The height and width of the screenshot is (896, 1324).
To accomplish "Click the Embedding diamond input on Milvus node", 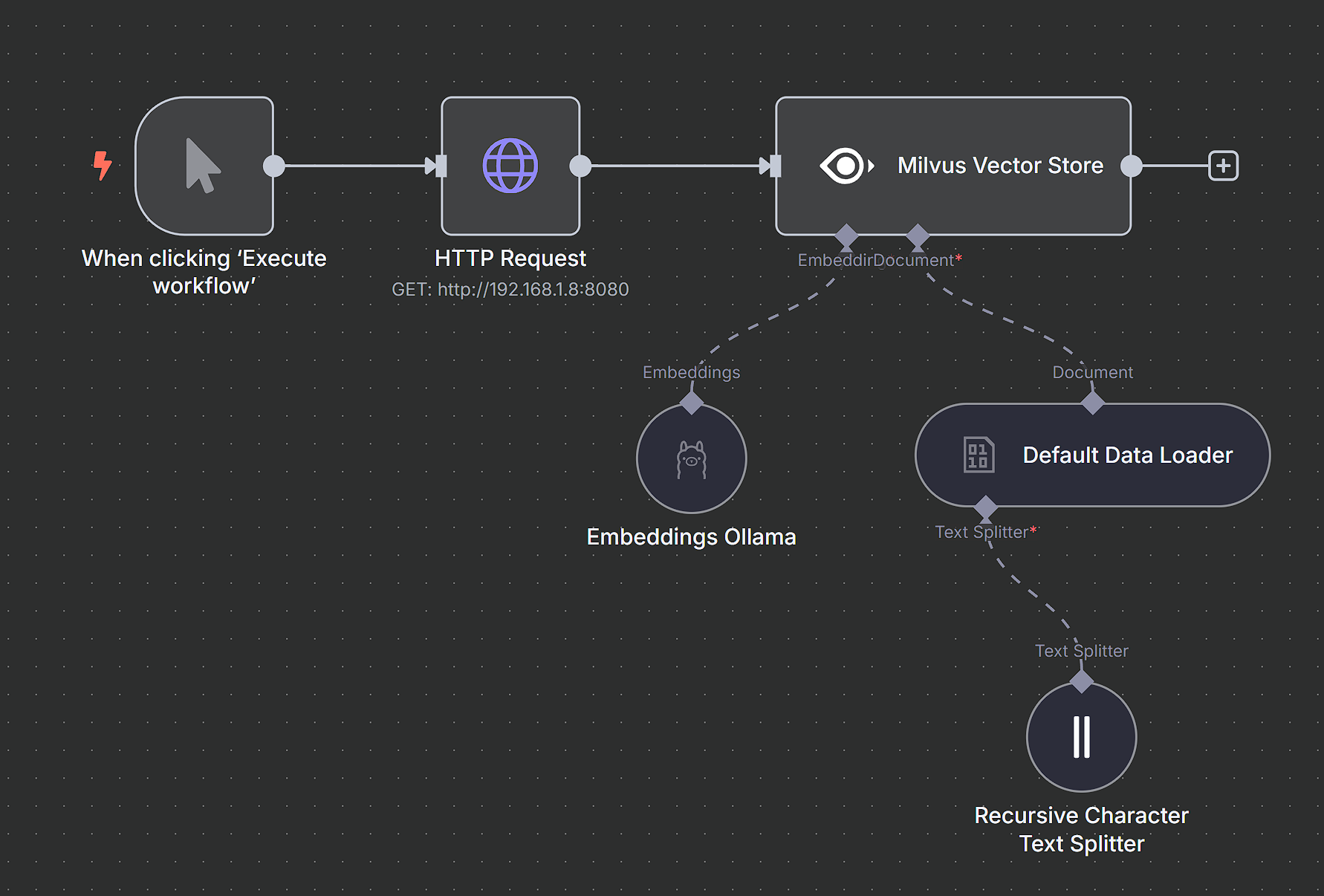I will (x=846, y=236).
